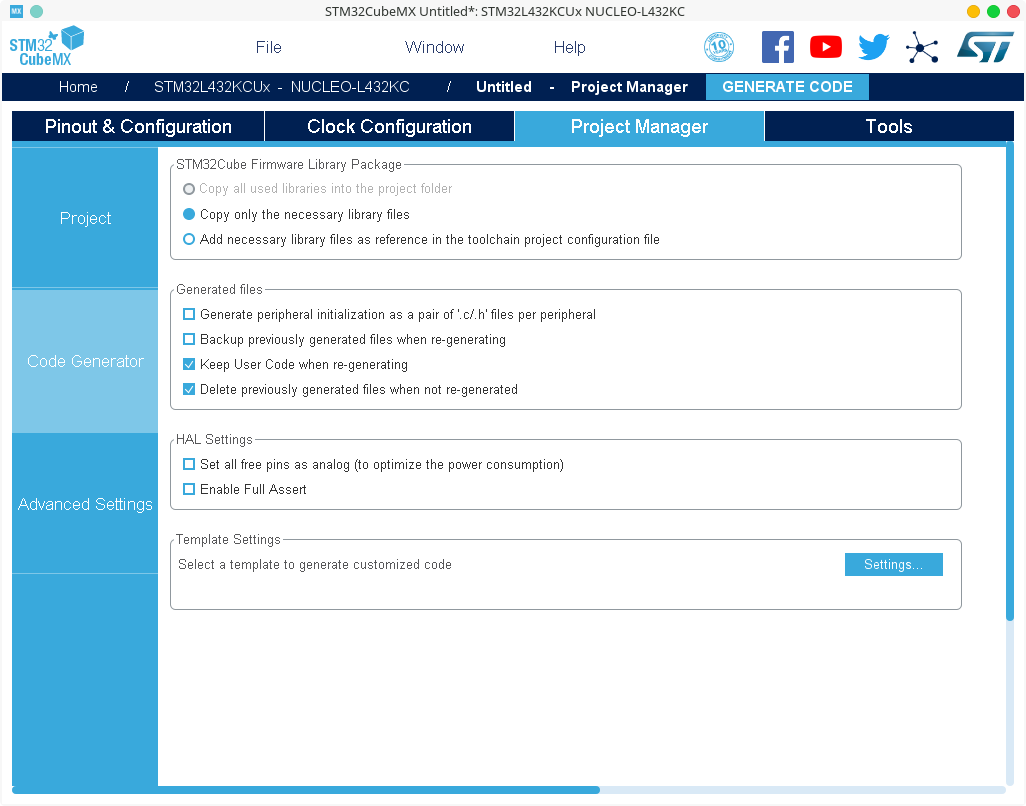Enable Generate peripheral initialization as '.c/.h' pair
This screenshot has width=1026, height=806.
[x=189, y=314]
